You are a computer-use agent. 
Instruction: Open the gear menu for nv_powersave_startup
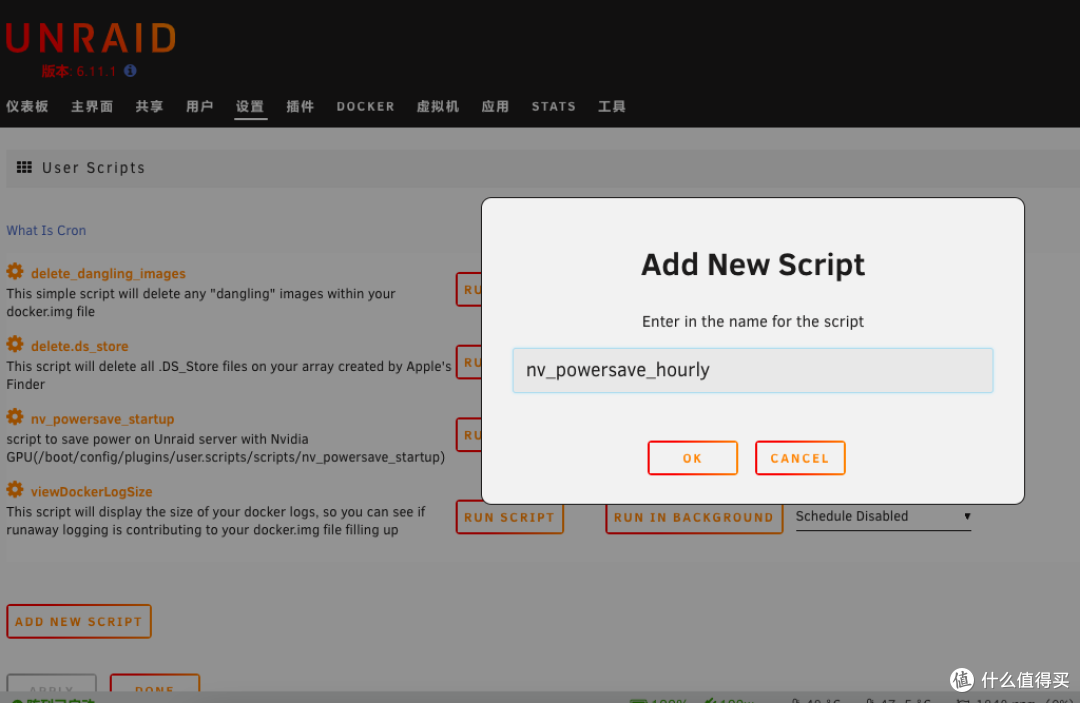click(x=15, y=417)
